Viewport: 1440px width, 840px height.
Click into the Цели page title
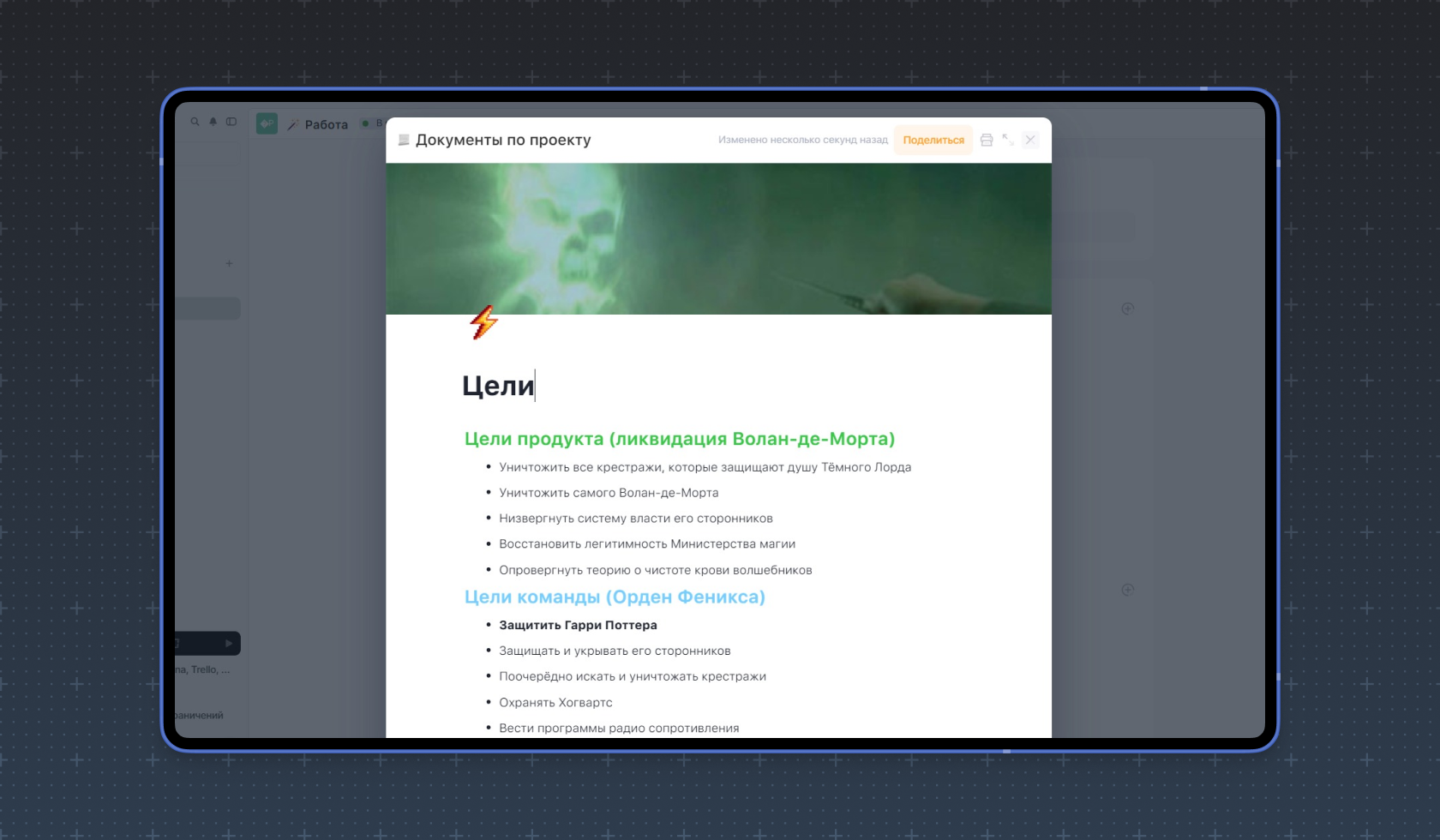pos(498,386)
